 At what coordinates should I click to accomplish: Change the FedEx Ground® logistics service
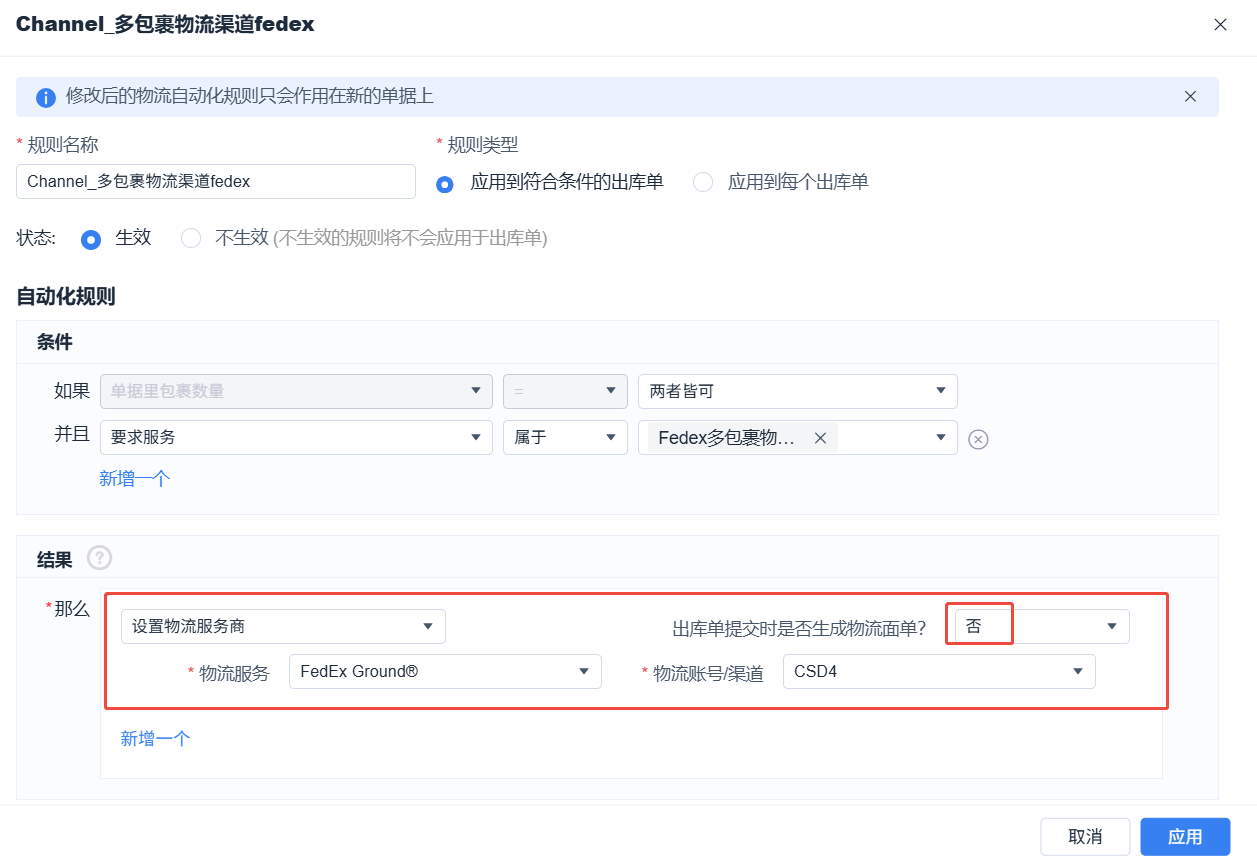click(444, 672)
